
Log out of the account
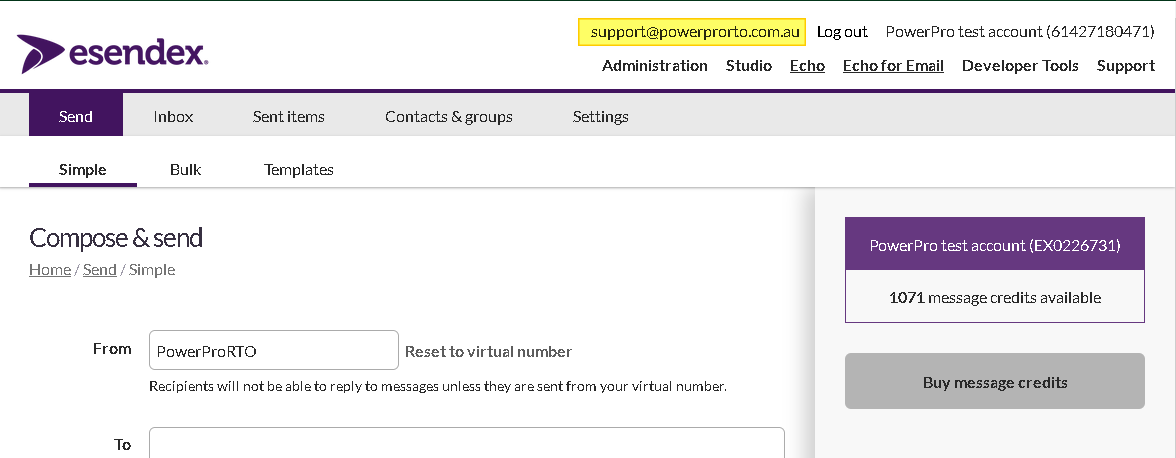[842, 32]
